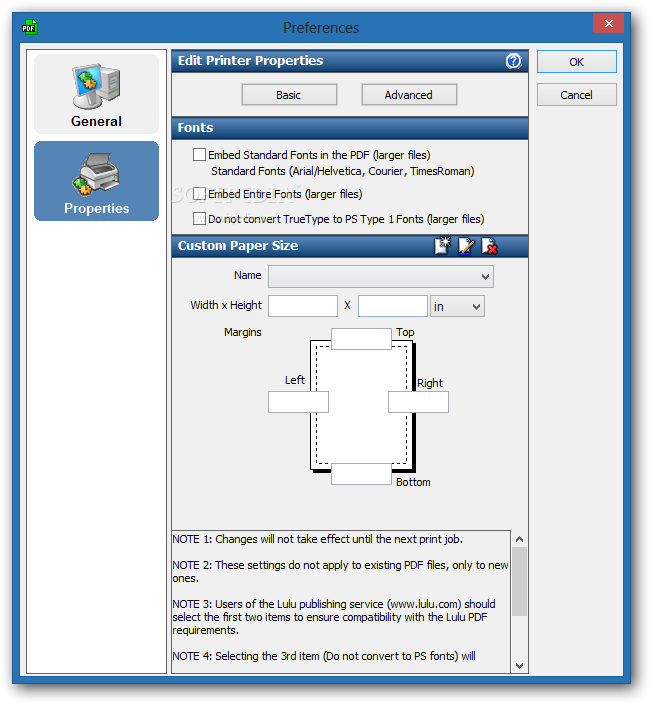Focus the paper Height input field
Viewport: 651px width, 704px height.
pyautogui.click(x=392, y=306)
